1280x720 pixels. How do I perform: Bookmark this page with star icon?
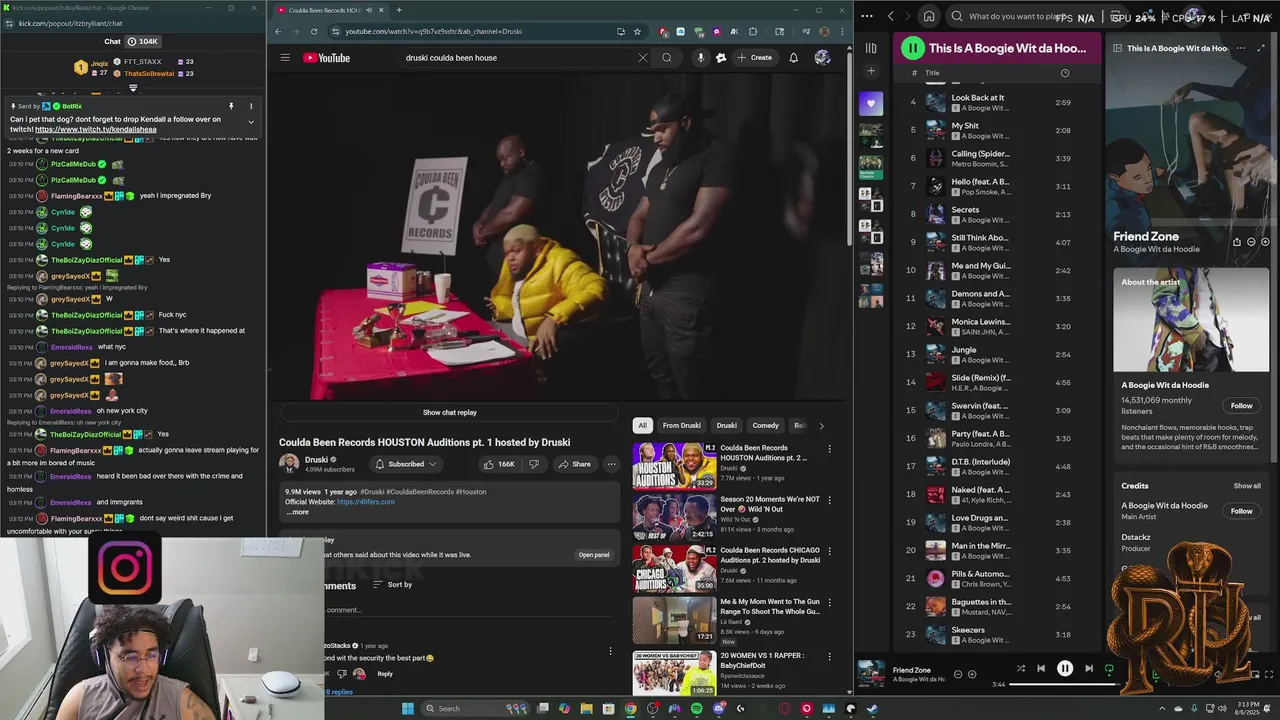click(637, 31)
